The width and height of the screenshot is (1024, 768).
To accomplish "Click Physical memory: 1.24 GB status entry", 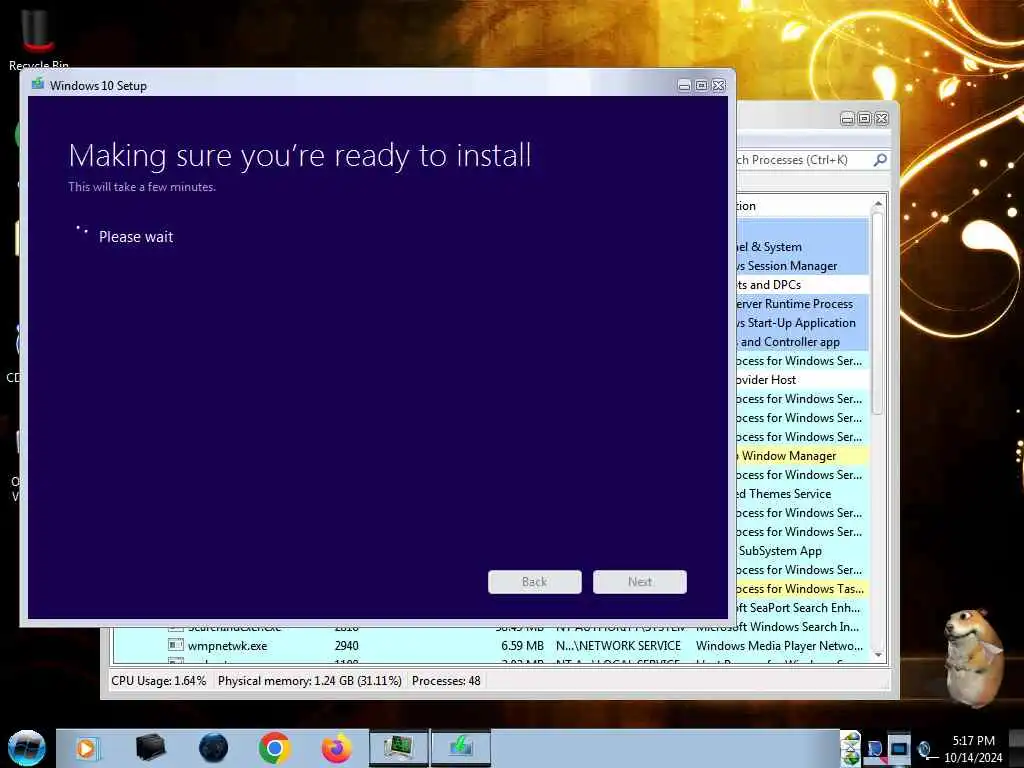I will pos(310,680).
